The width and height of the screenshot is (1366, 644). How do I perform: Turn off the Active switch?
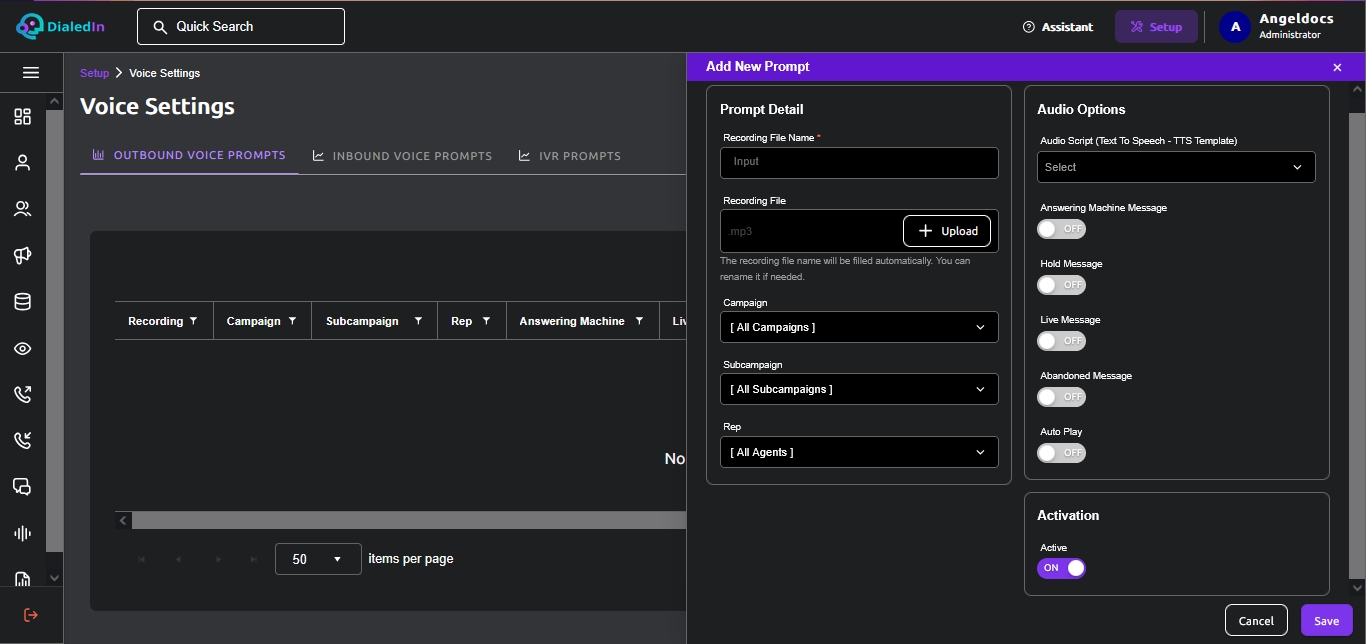click(1061, 568)
